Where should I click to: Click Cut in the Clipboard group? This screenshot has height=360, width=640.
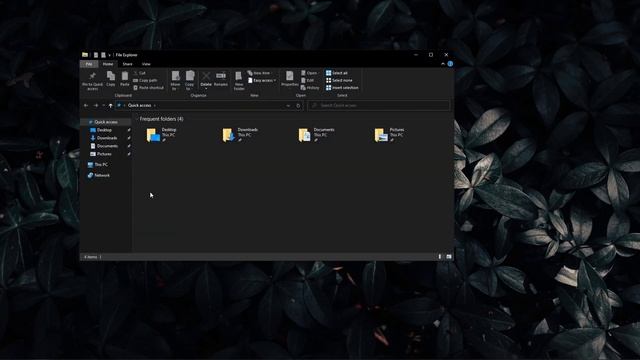pyautogui.click(x=140, y=73)
